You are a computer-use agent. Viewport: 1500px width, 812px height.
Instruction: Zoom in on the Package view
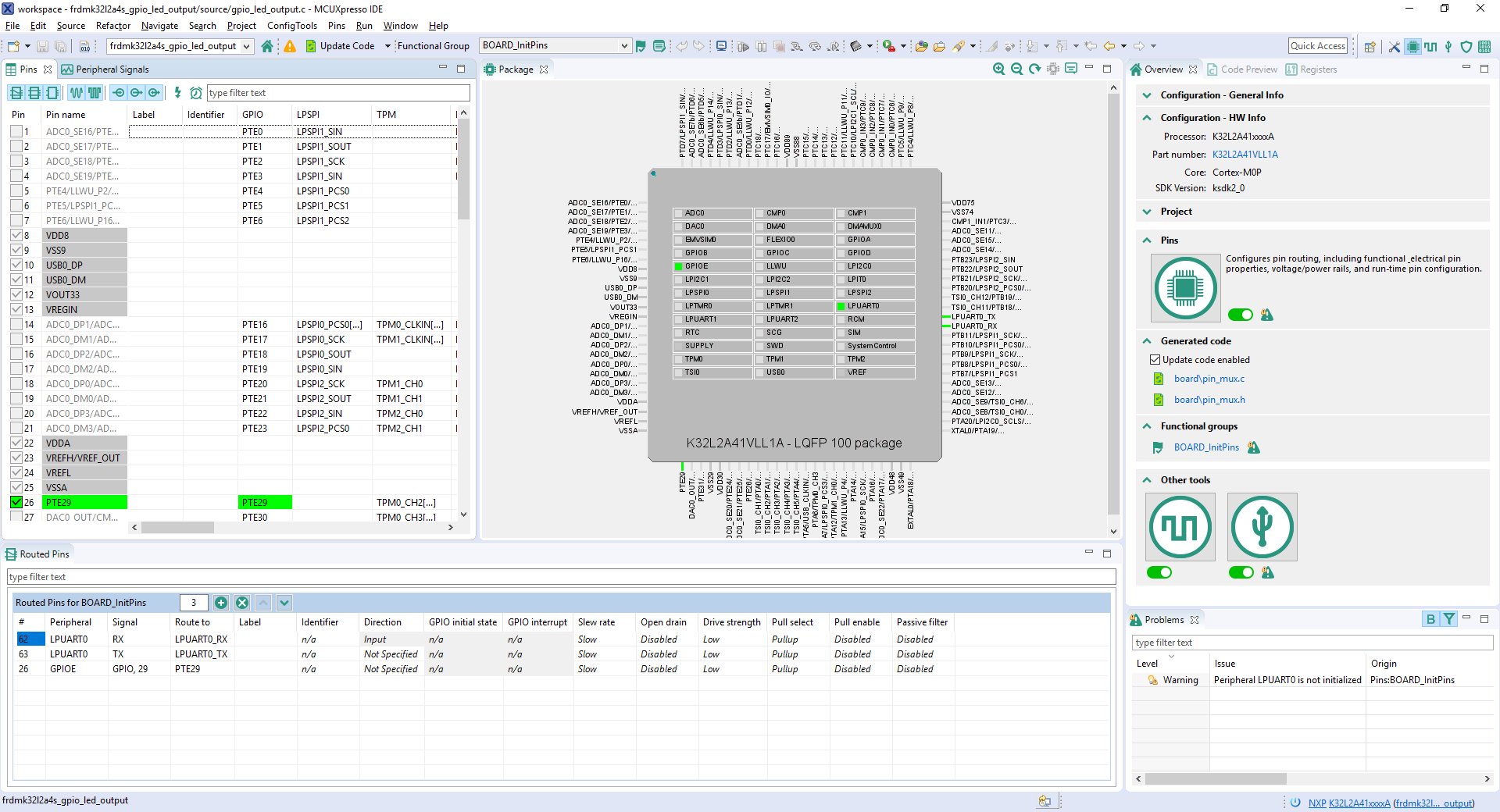click(998, 69)
